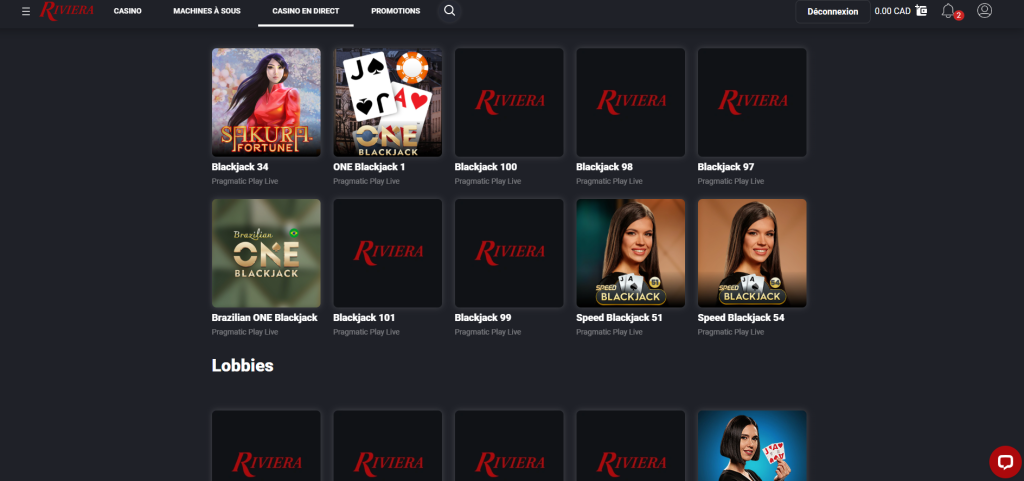This screenshot has width=1024, height=481.
Task: Click Pragmatic Play Live under Speed Blackjack 54
Action: tap(731, 332)
